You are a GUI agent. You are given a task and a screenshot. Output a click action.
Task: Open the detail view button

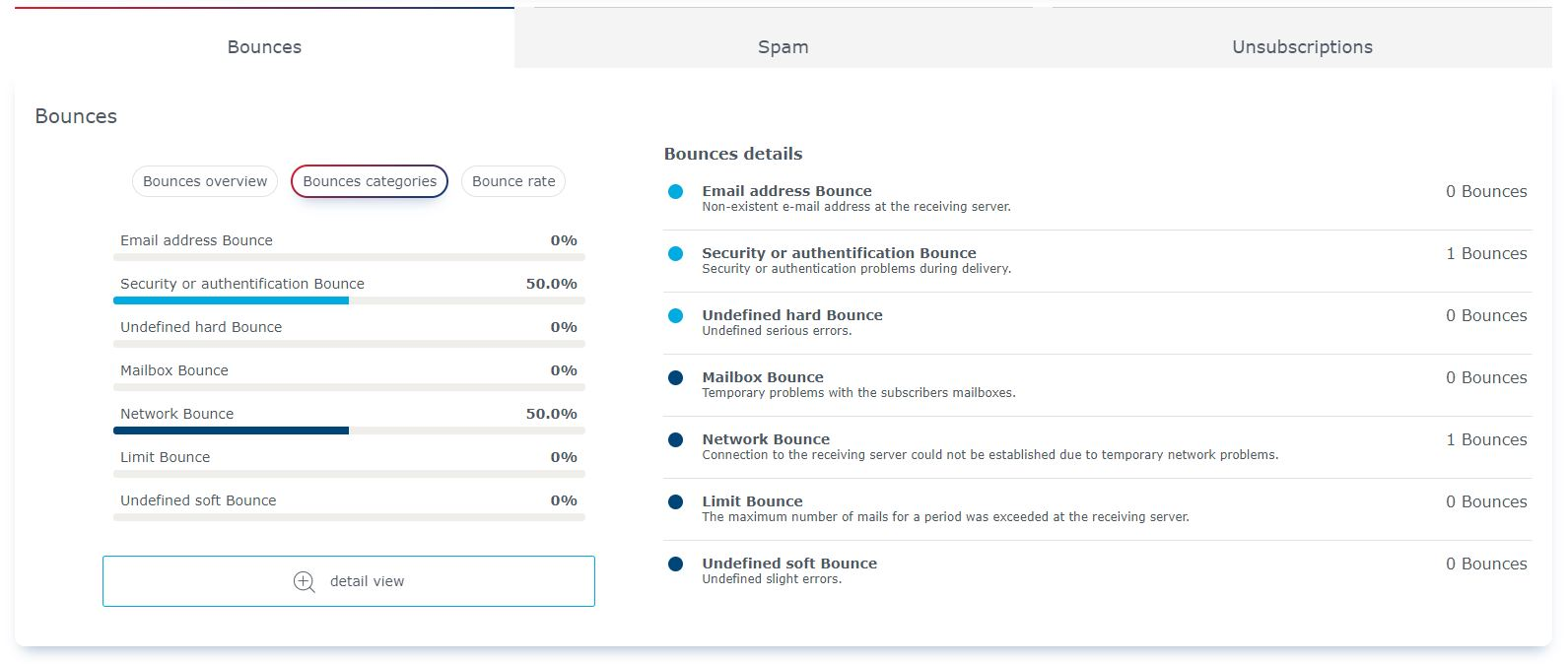349,581
